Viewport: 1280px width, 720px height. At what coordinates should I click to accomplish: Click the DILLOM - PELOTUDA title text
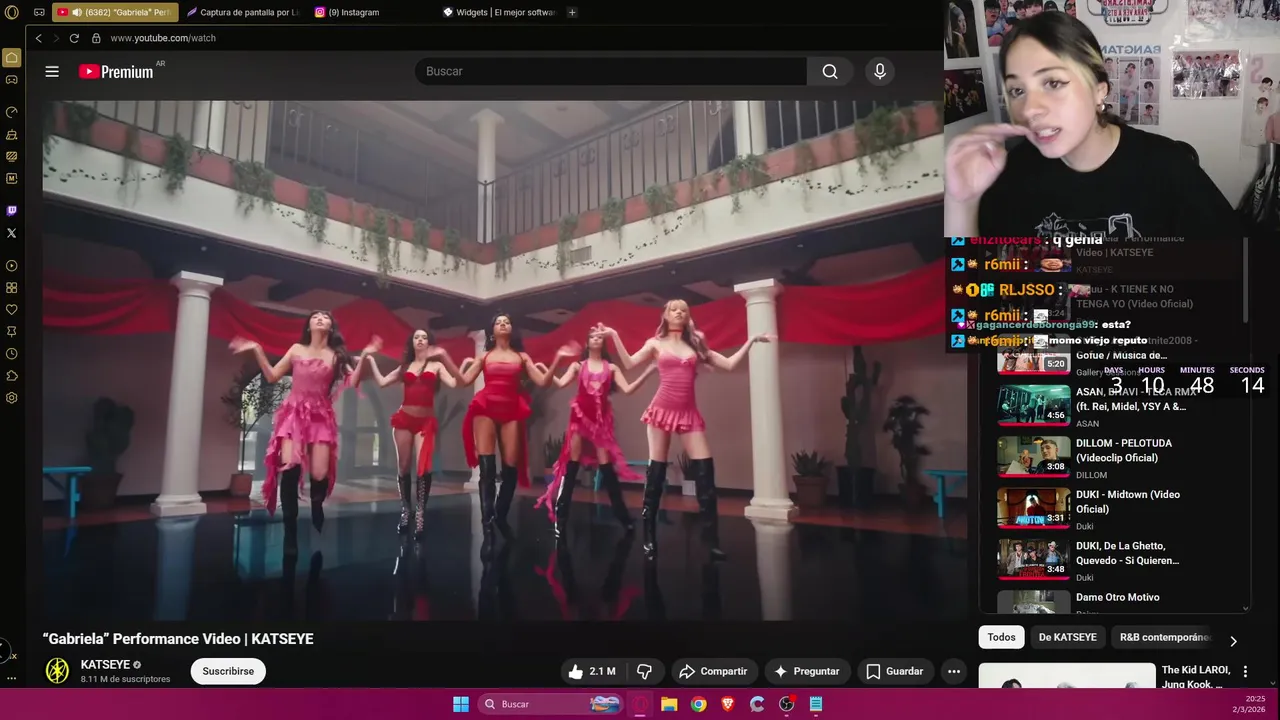(1123, 450)
